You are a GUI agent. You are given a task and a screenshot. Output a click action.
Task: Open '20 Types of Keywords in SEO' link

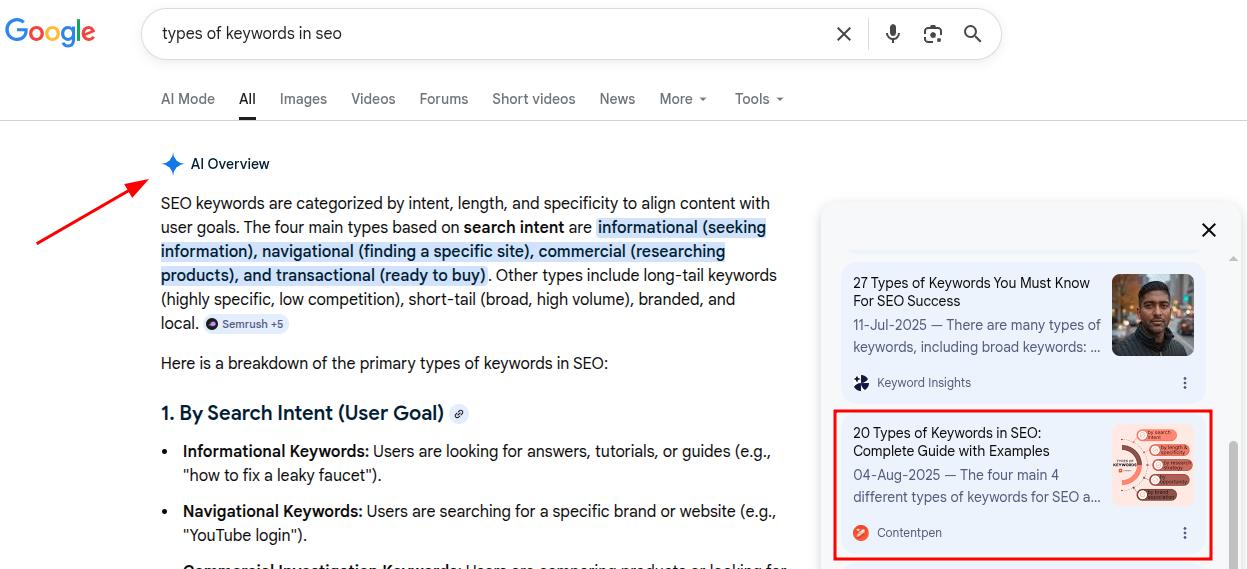(951, 442)
